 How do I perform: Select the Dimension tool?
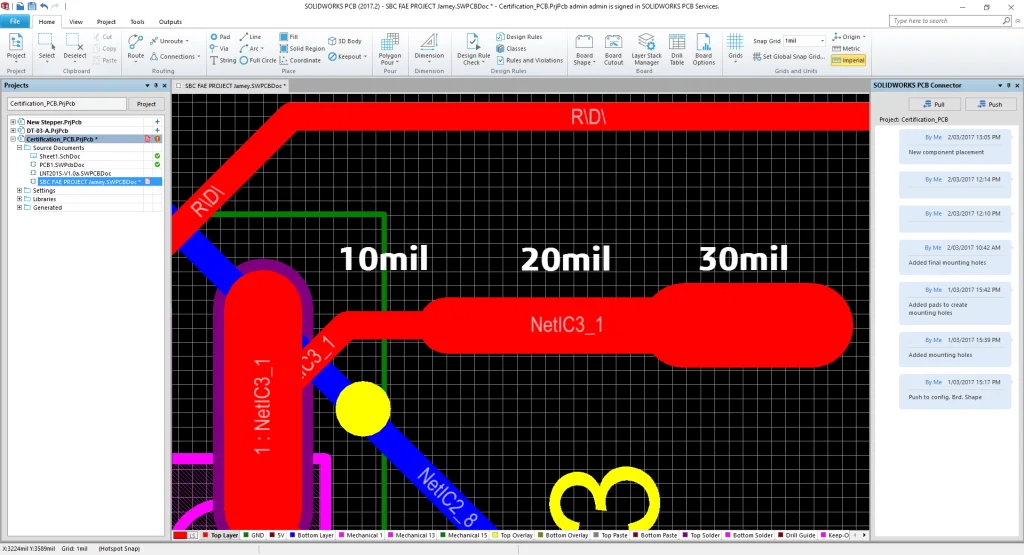(429, 47)
